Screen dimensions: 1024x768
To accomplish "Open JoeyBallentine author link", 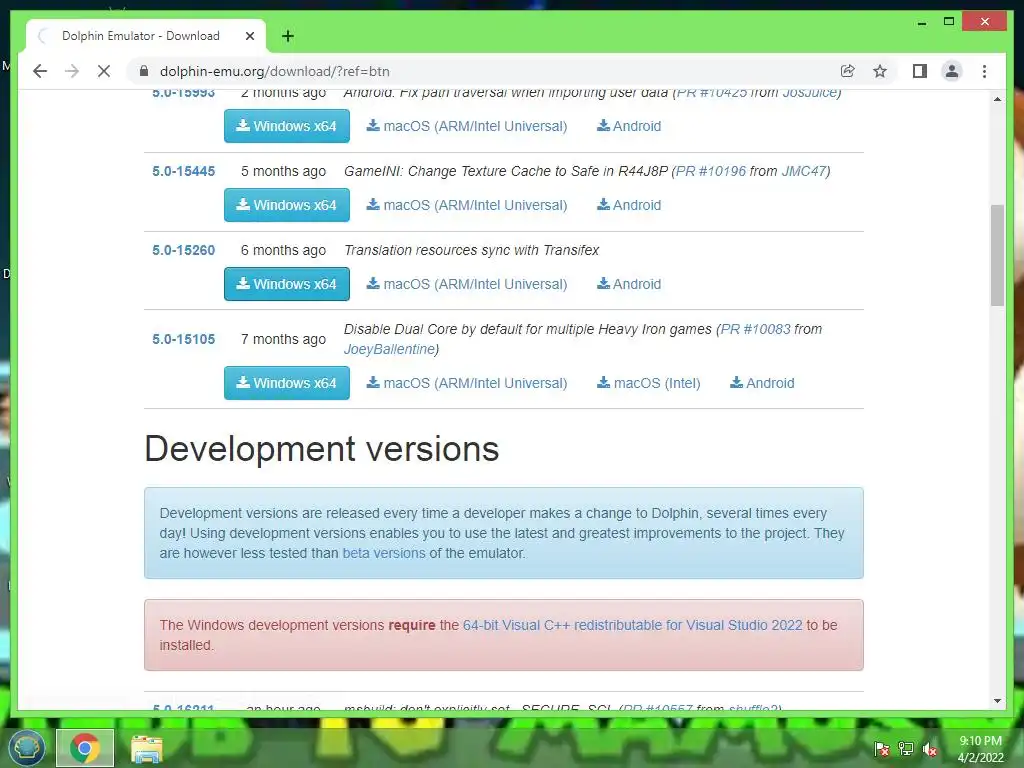I will [389, 349].
